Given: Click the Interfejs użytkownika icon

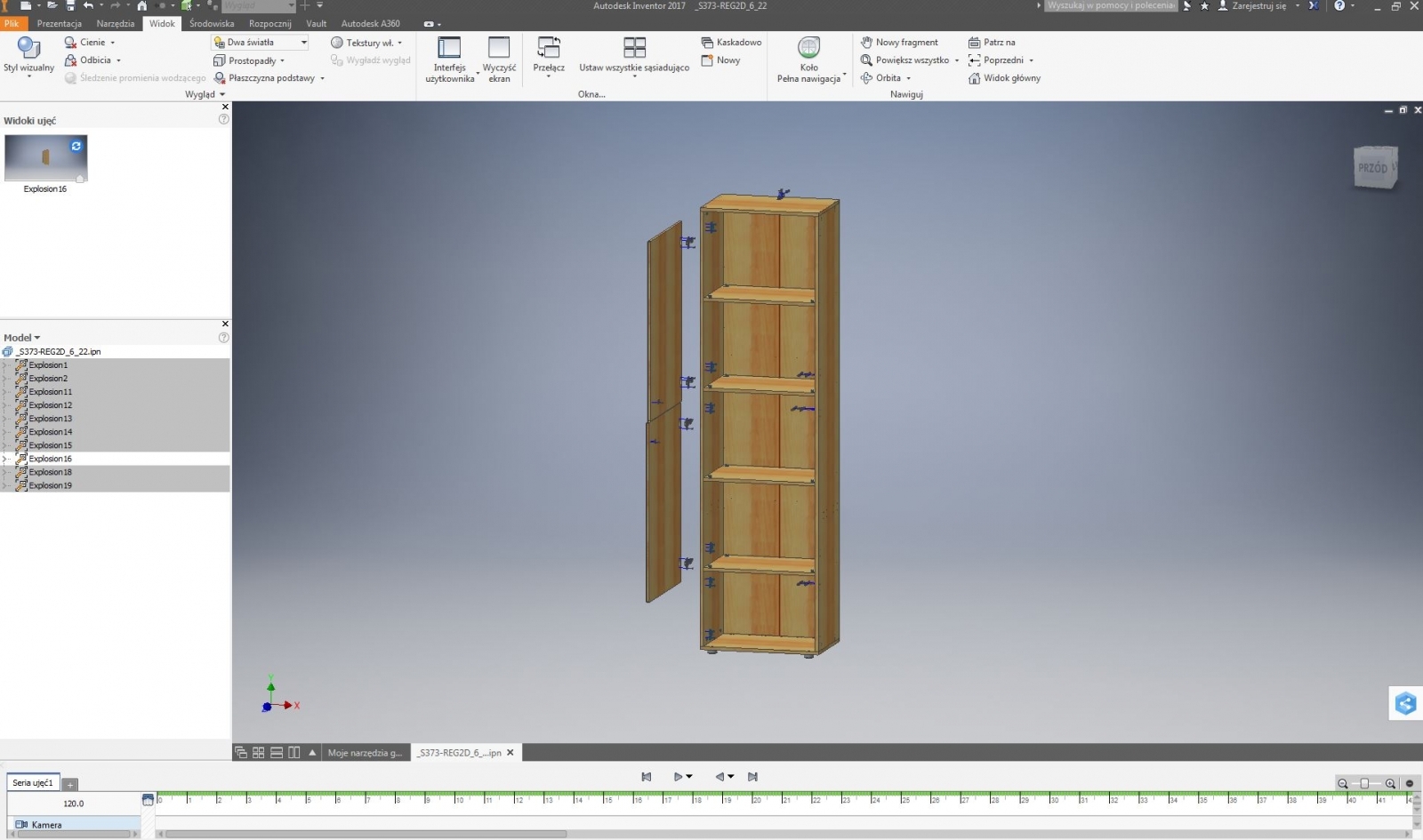Looking at the screenshot, I should 449,48.
